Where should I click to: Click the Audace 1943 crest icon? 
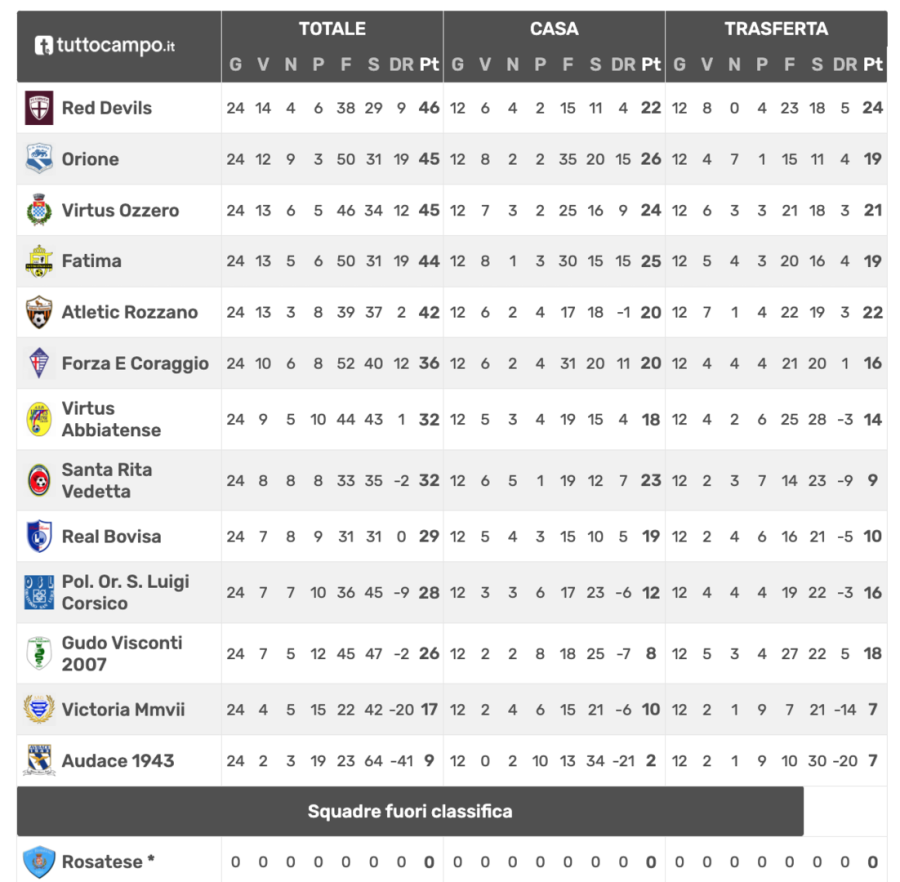pos(39,760)
